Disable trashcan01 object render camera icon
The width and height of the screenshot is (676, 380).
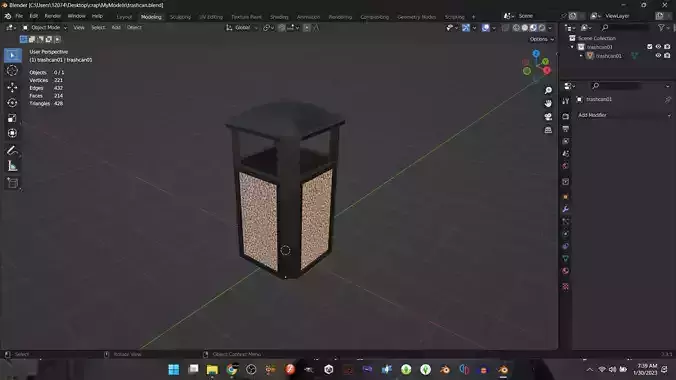coord(667,56)
